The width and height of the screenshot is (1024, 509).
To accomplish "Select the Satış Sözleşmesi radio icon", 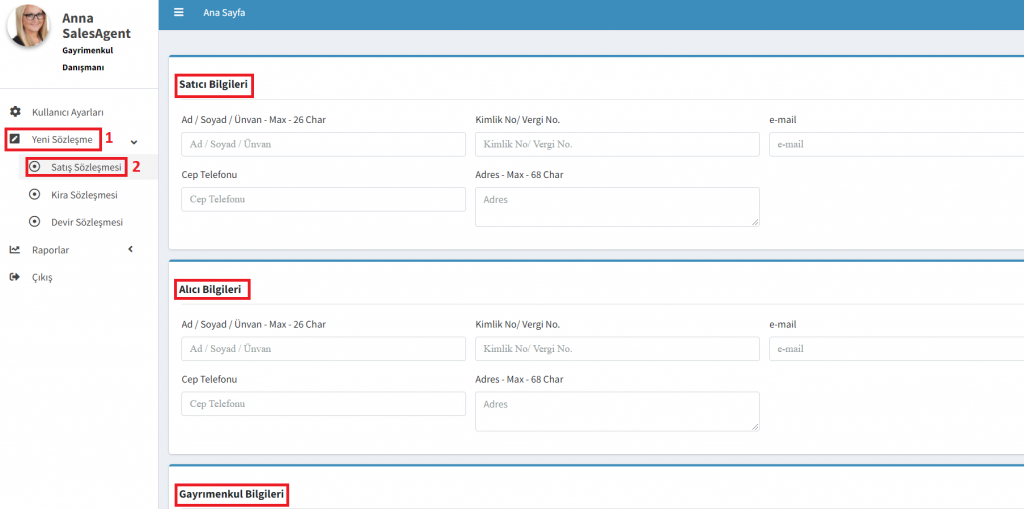I will 35,167.
